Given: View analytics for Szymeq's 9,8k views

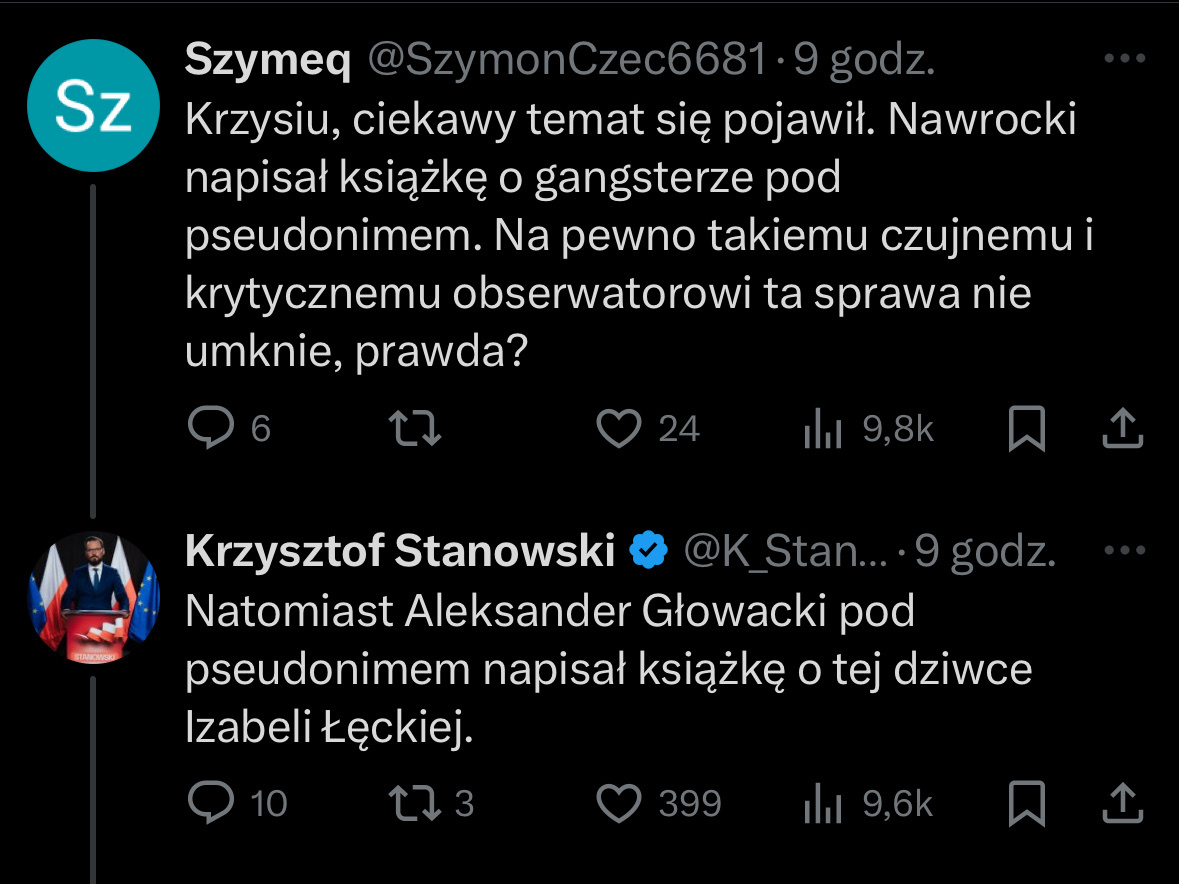Looking at the screenshot, I should pyautogui.click(x=820, y=430).
